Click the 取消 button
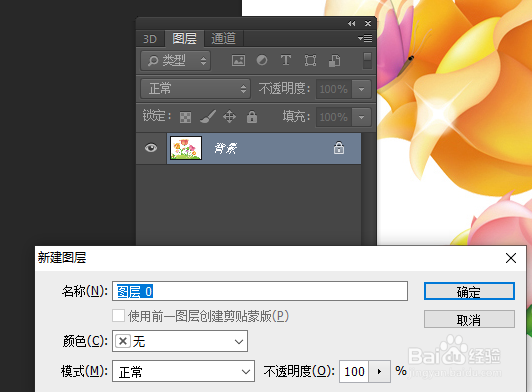 469,319
